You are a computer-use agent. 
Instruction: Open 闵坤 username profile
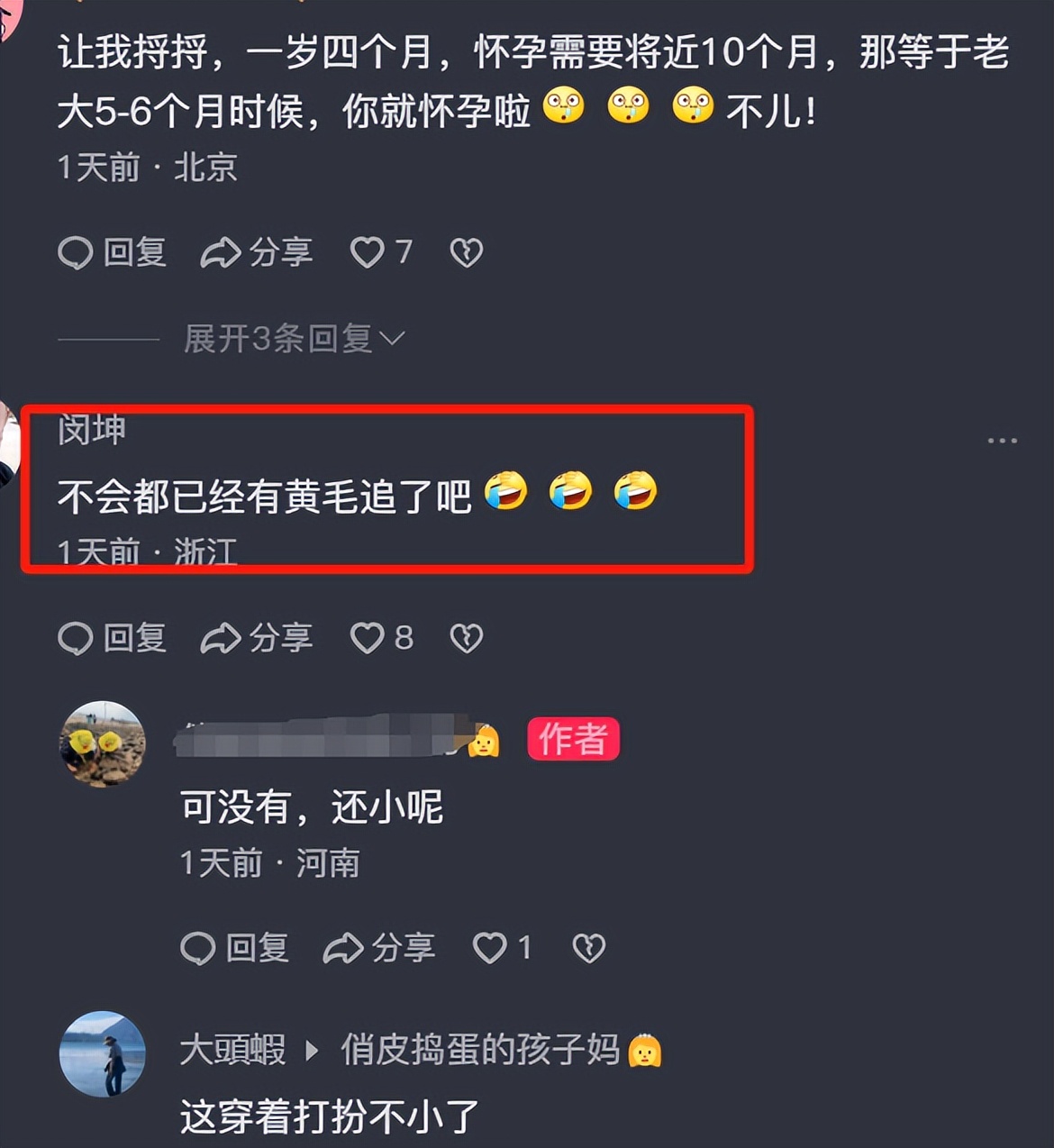[x=91, y=430]
